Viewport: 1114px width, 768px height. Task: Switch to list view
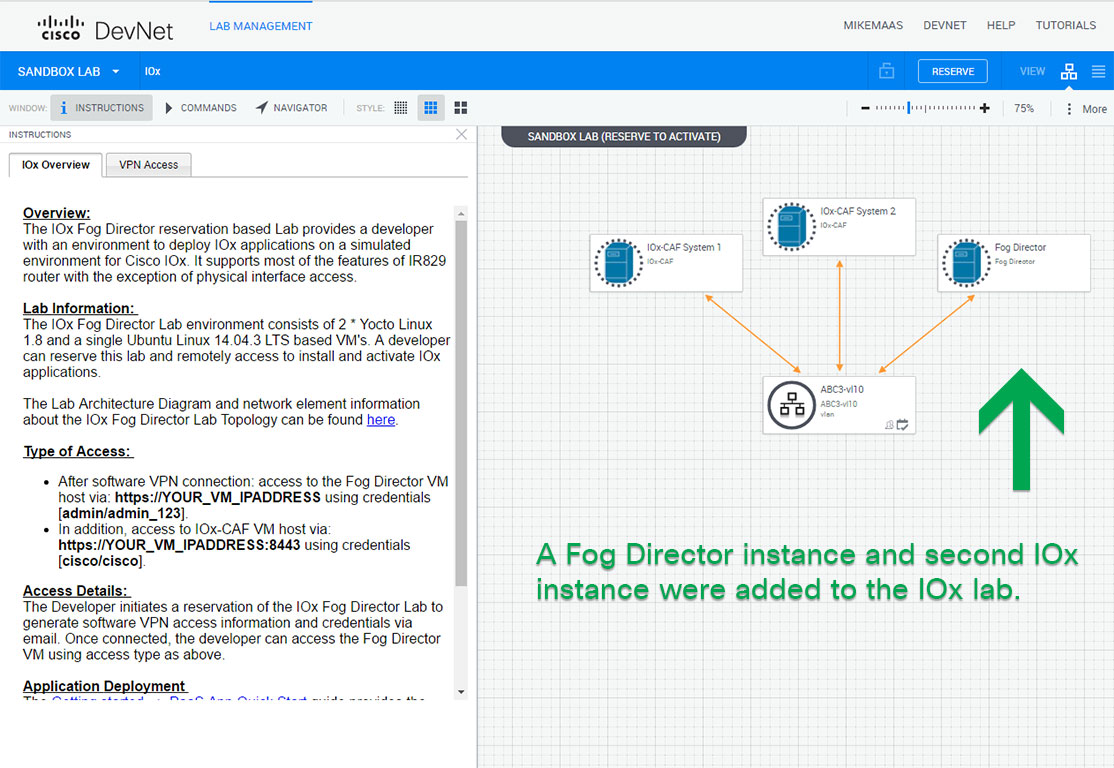pyautogui.click(x=1098, y=72)
